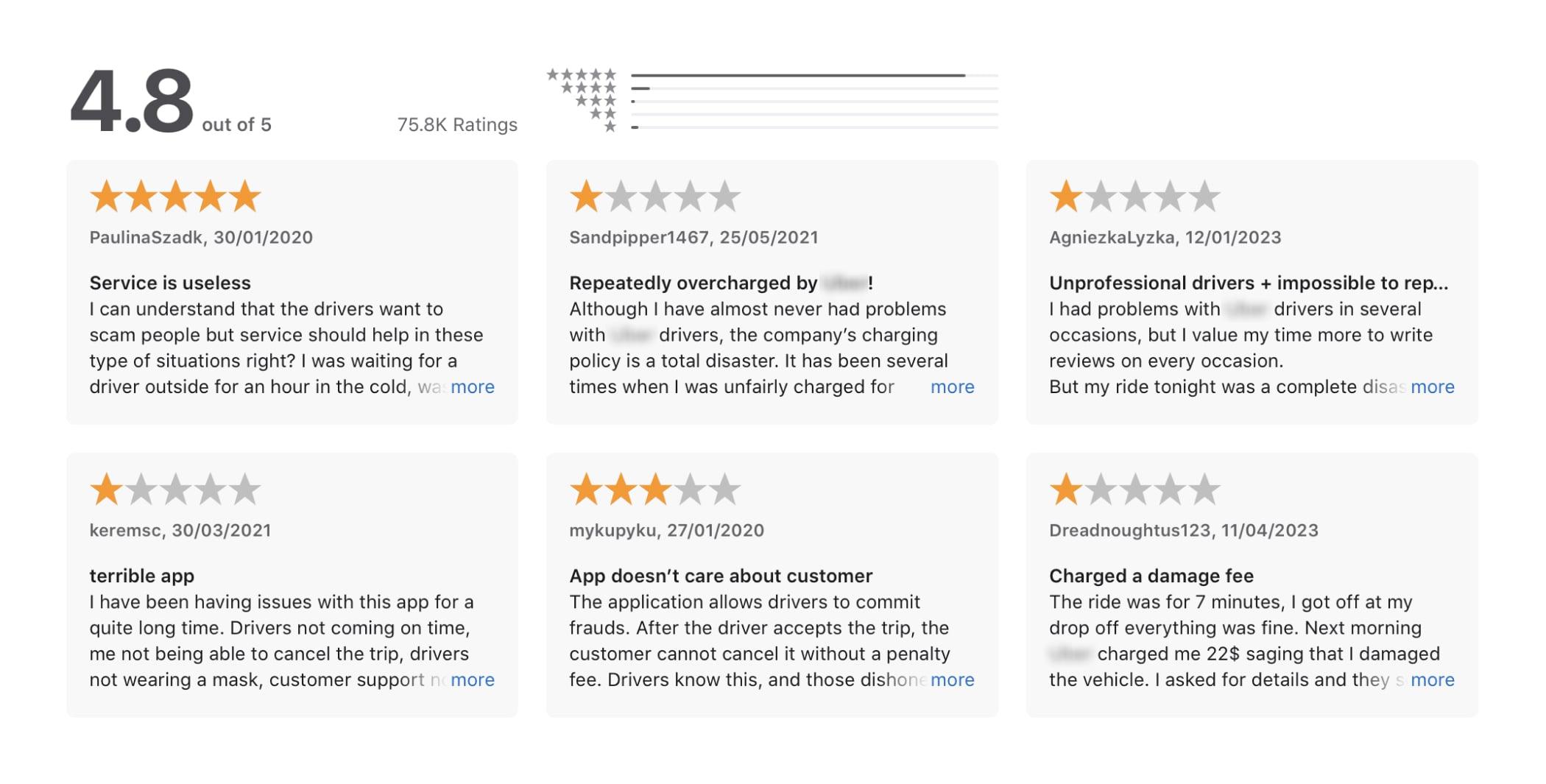
Task: Click more on the Repeatedly overcharged review
Action: 952,386
